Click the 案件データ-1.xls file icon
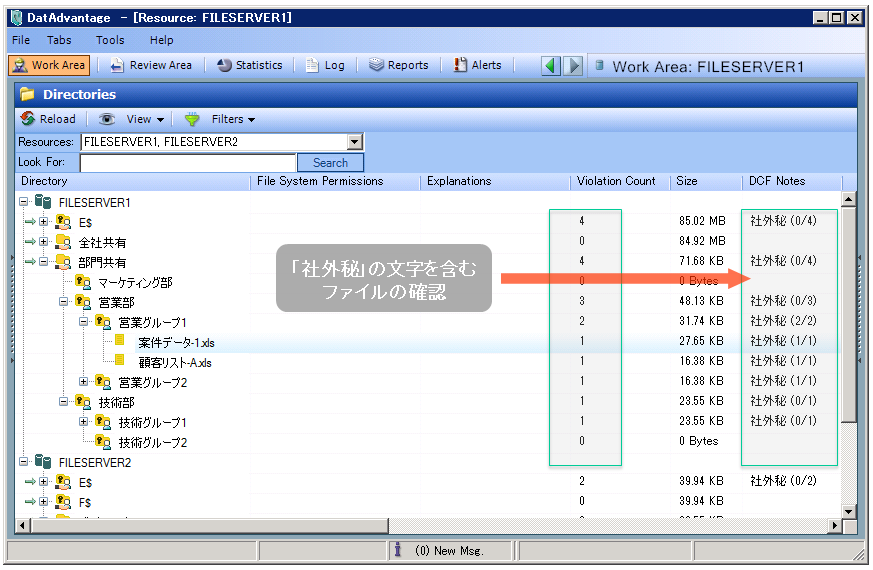 click(119, 340)
